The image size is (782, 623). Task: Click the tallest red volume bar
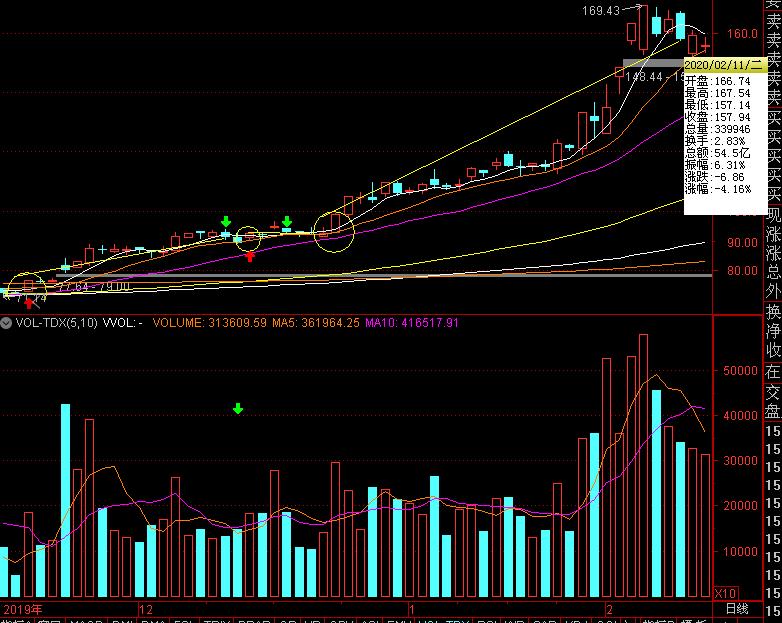tap(643, 465)
